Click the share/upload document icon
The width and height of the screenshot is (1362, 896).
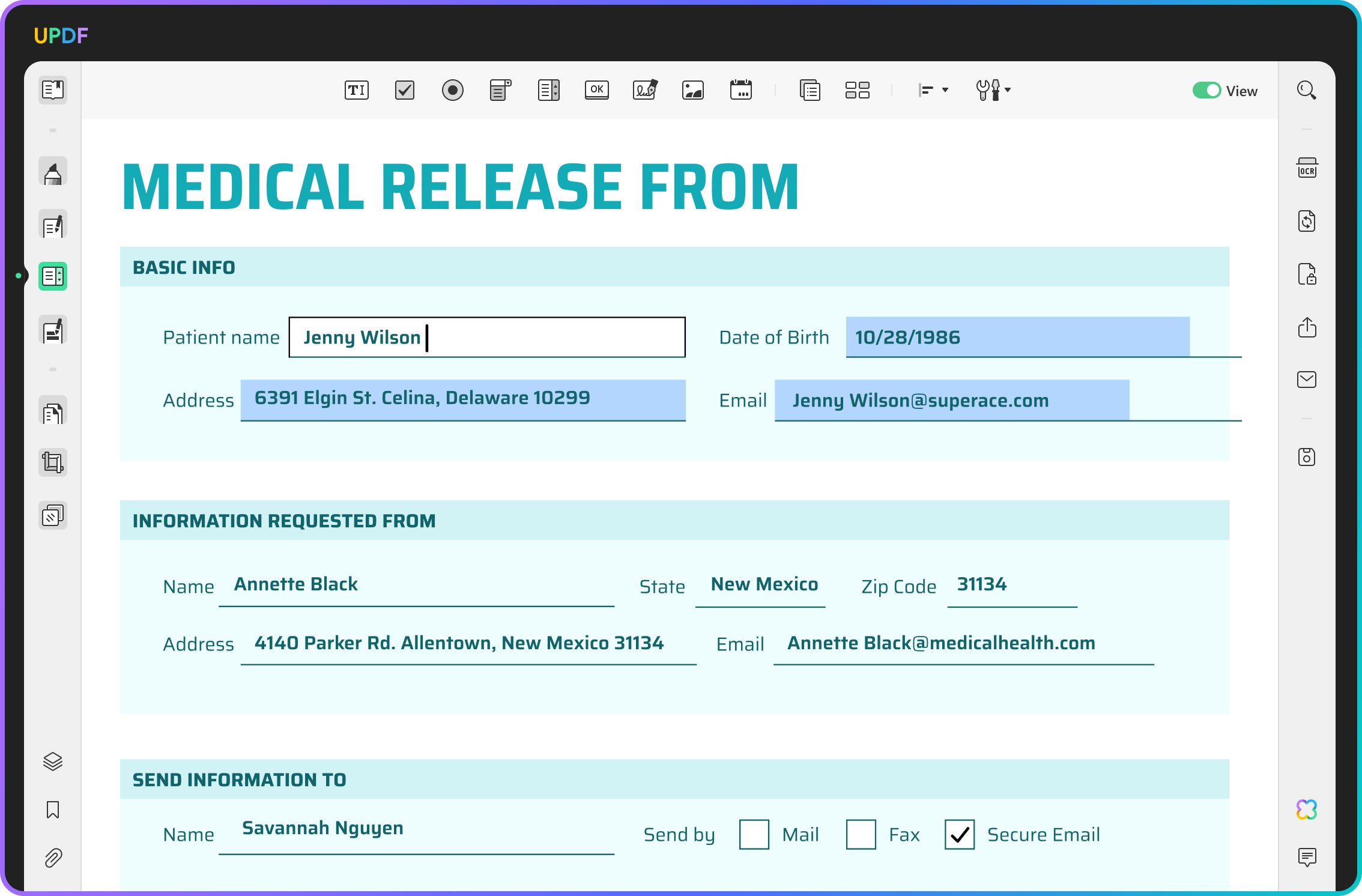pyautogui.click(x=1307, y=326)
